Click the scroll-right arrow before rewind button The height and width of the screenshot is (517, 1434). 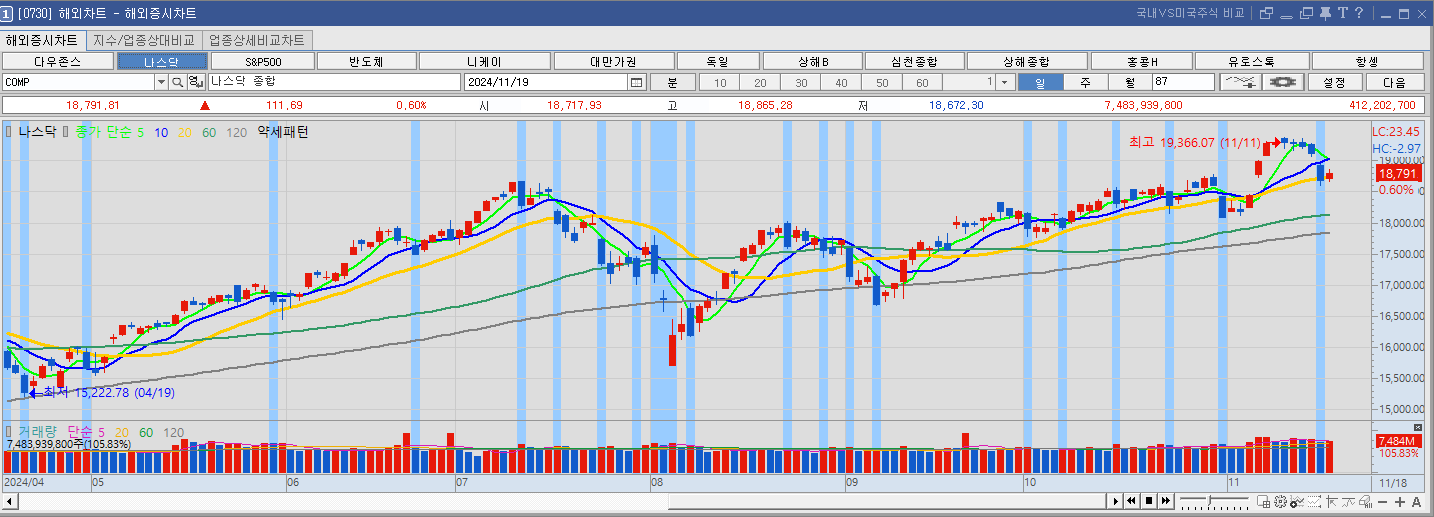point(1115,501)
